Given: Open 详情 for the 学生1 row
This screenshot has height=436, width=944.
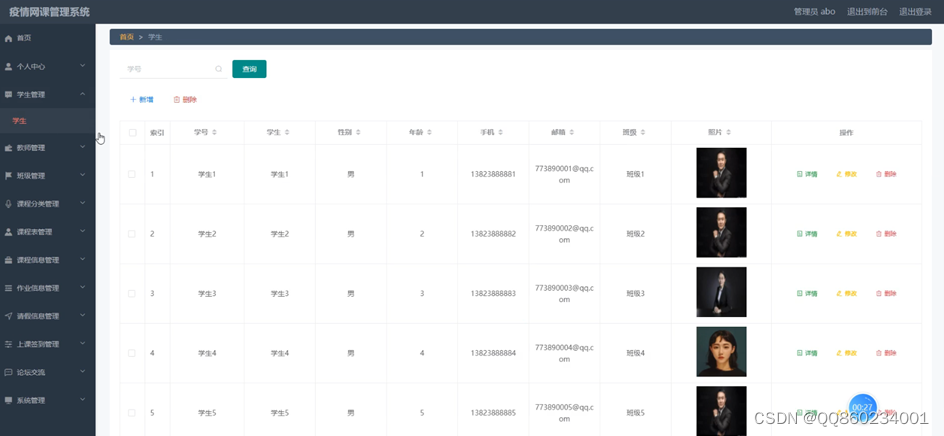Looking at the screenshot, I should 807,174.
